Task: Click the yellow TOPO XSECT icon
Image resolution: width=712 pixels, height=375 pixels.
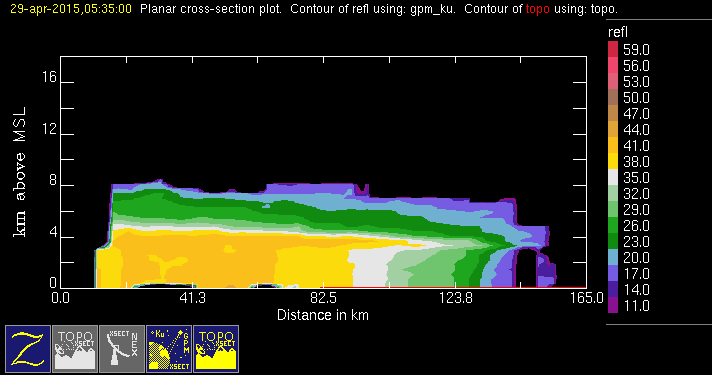Action: pyautogui.click(x=216, y=349)
